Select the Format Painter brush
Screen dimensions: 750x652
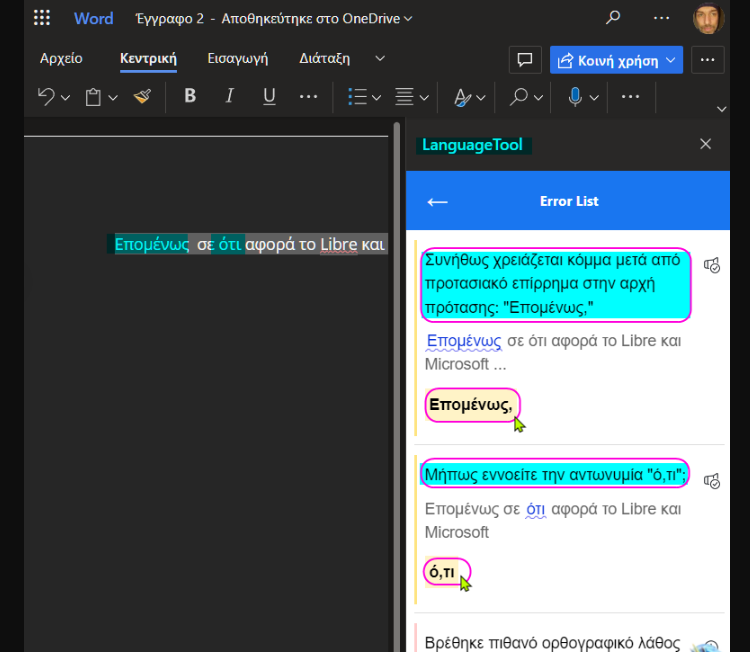[143, 97]
